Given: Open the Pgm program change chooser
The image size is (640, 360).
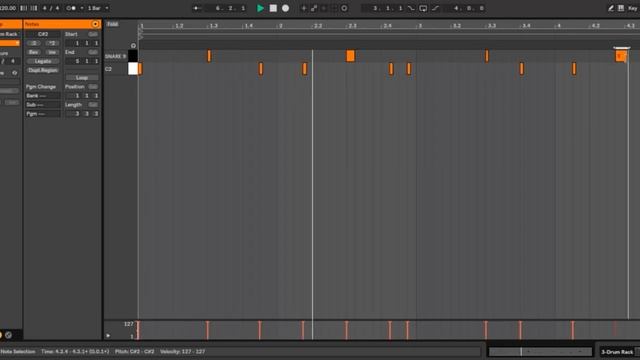Looking at the screenshot, I should (43, 114).
